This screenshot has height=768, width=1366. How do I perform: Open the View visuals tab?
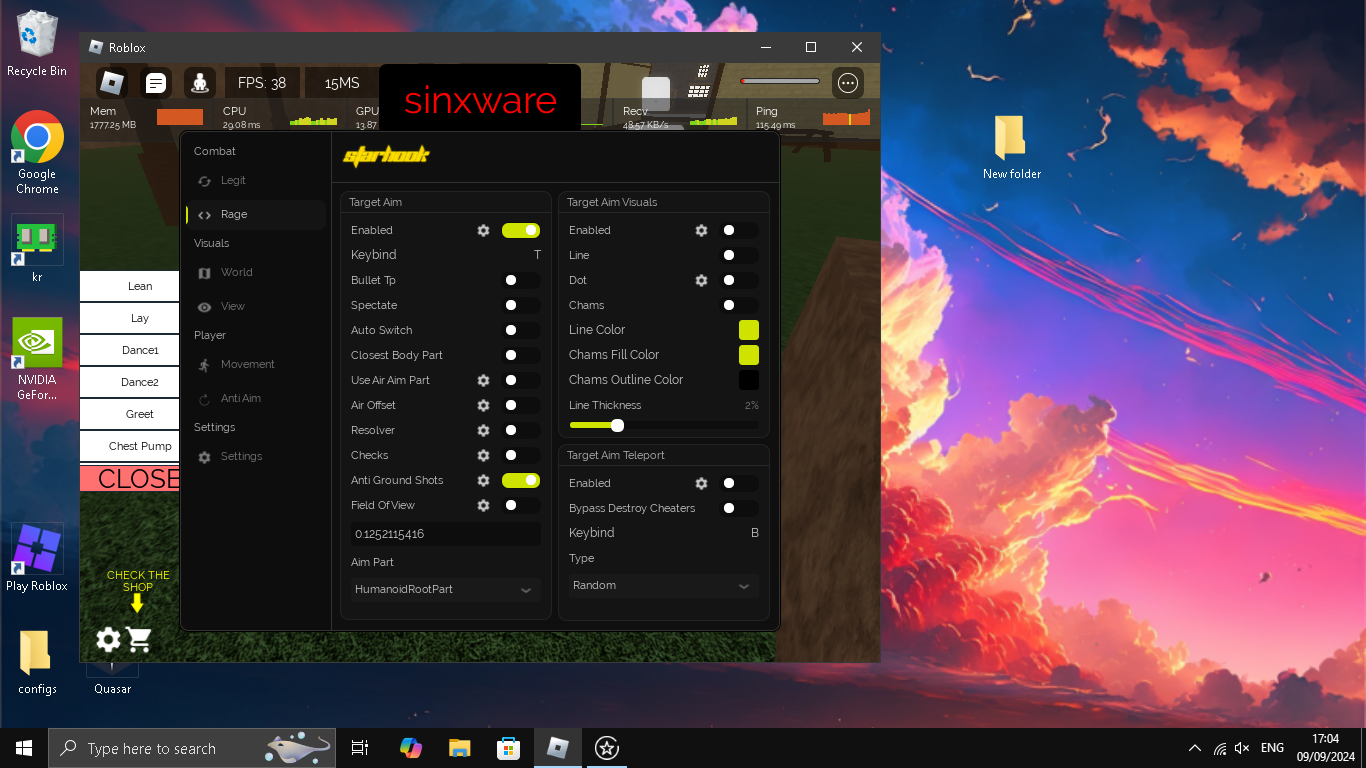256,306
